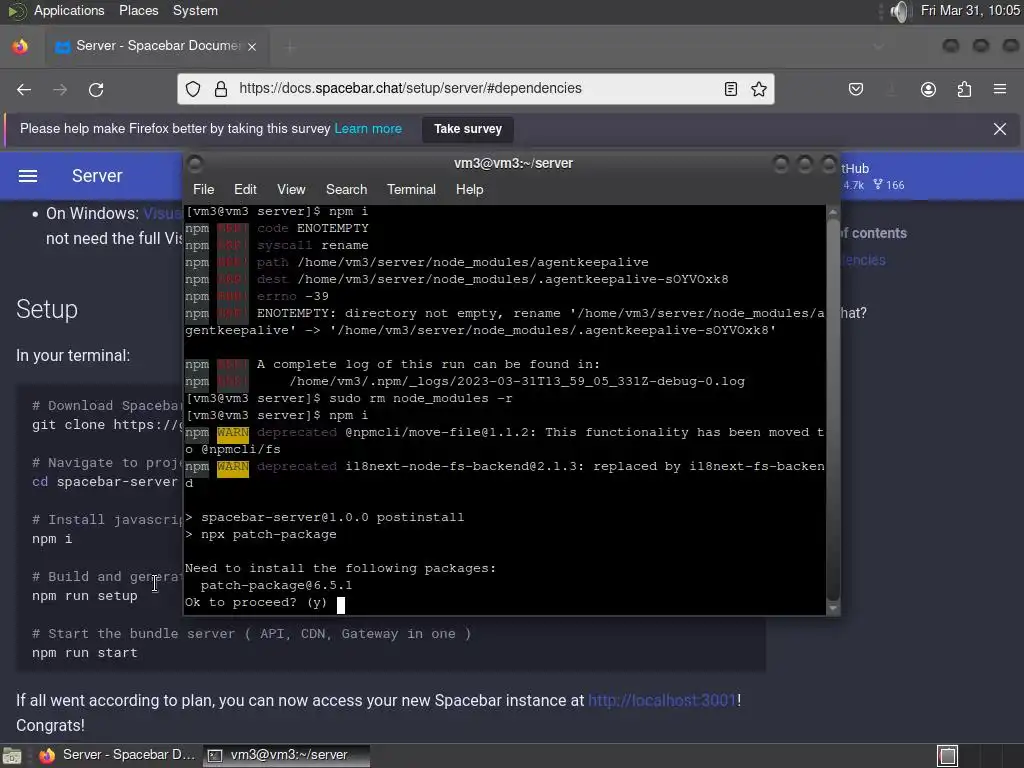
Task: Open the http://localhost:3001 link
Action: pos(662,700)
